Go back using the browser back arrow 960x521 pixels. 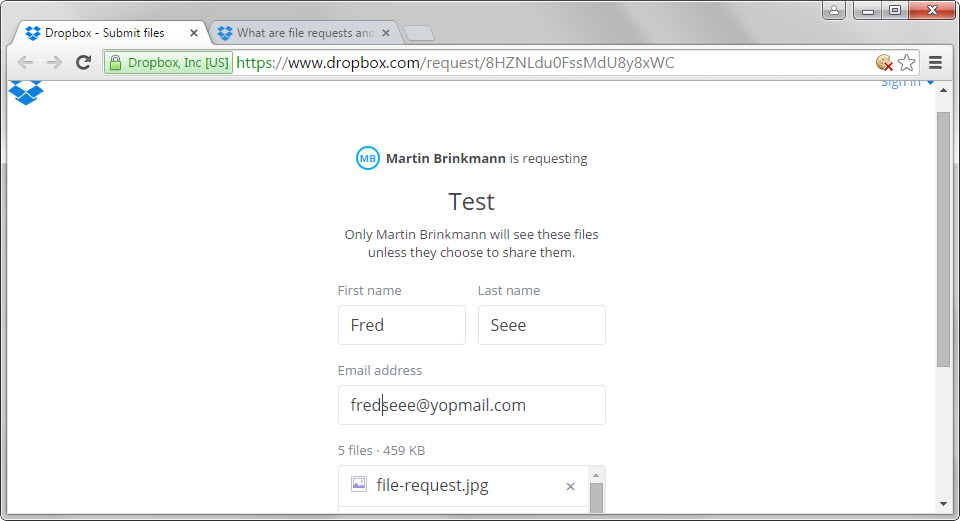25,62
